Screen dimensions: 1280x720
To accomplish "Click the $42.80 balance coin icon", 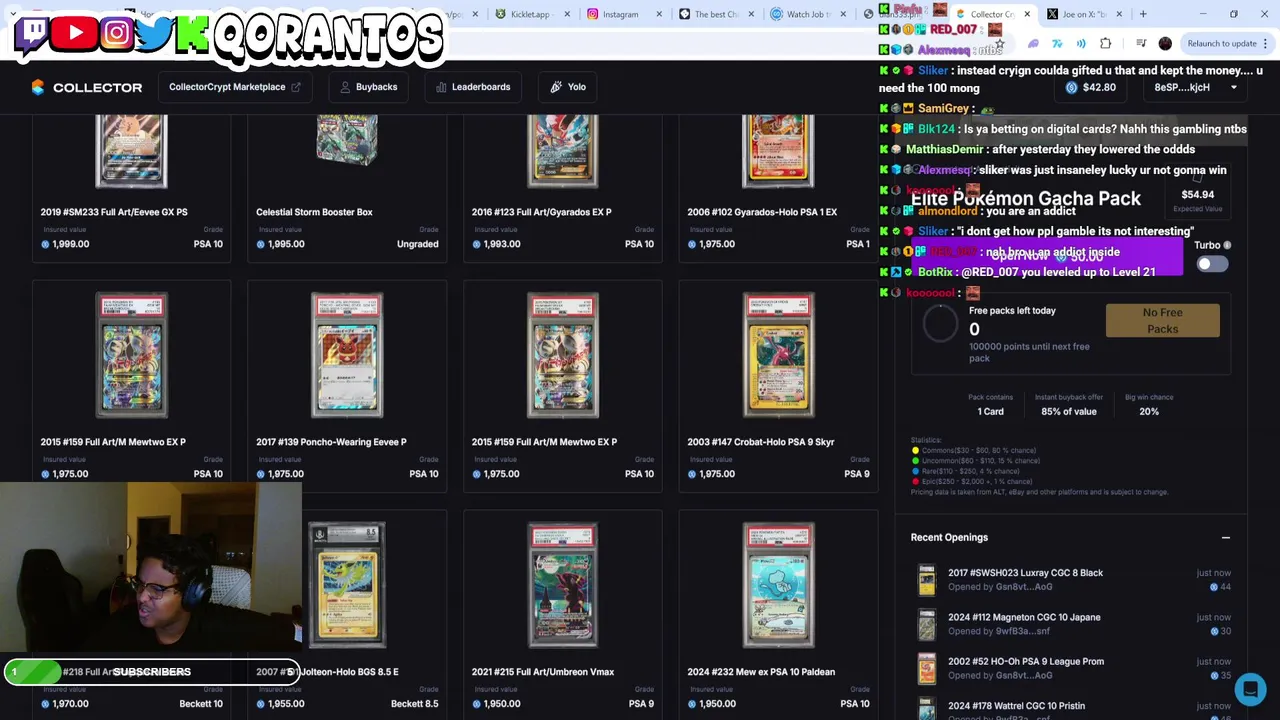I will [1072, 87].
